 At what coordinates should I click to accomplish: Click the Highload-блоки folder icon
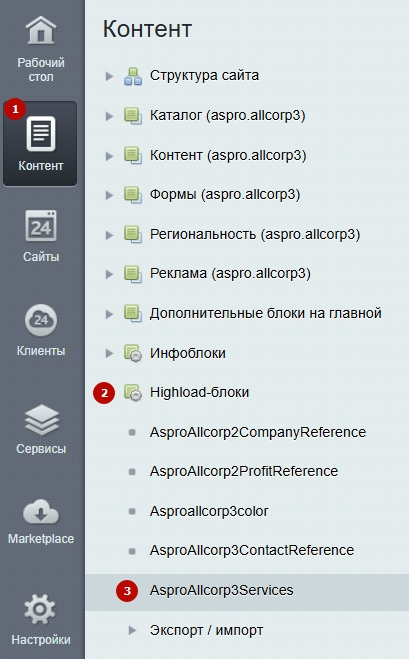[133, 393]
